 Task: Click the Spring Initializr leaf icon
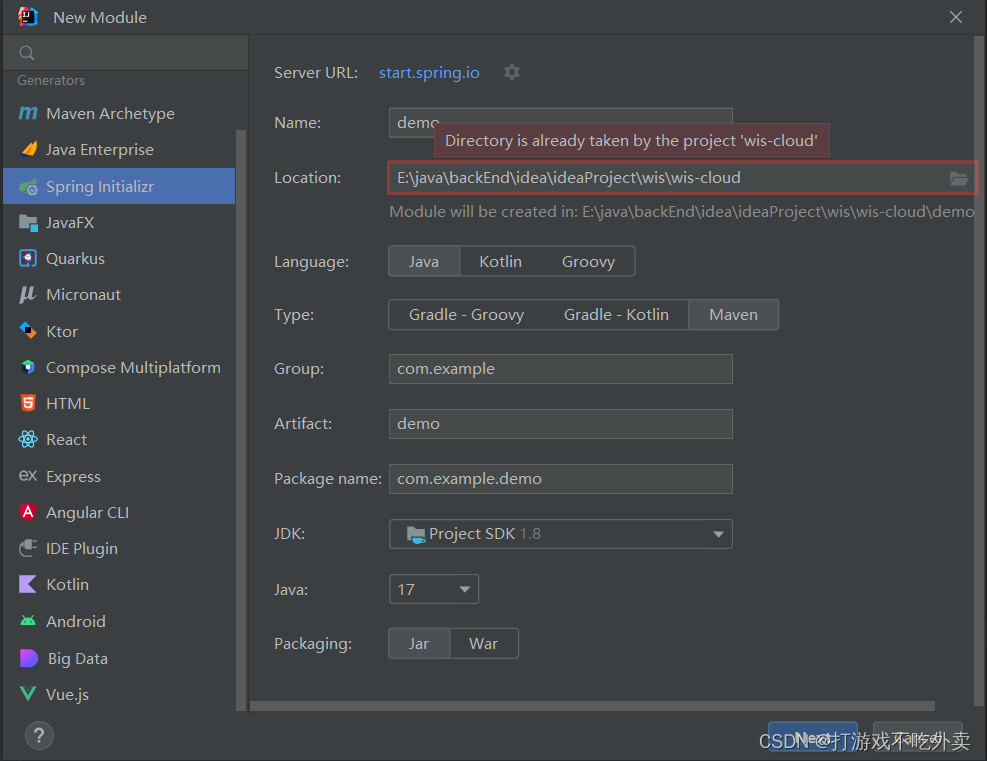[28, 186]
